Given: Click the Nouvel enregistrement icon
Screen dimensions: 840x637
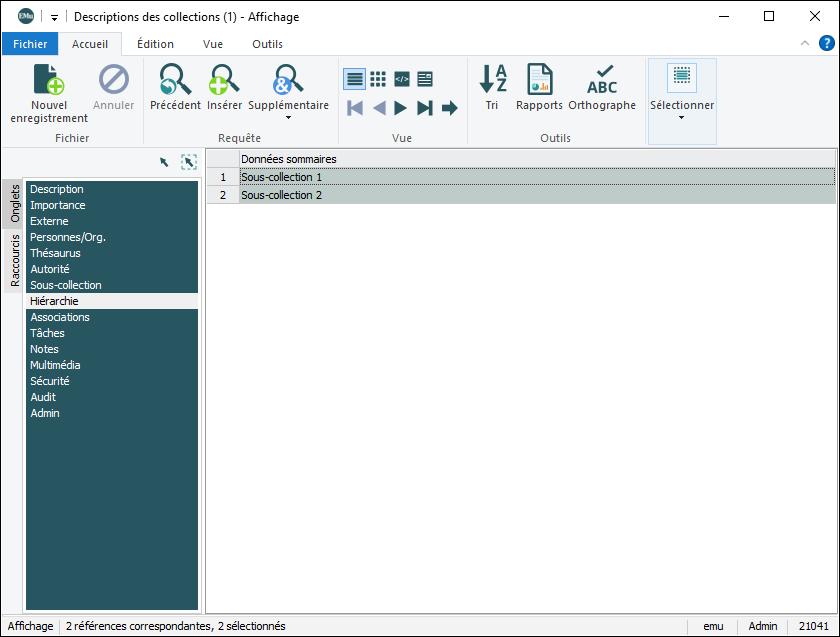Looking at the screenshot, I should [x=49, y=80].
